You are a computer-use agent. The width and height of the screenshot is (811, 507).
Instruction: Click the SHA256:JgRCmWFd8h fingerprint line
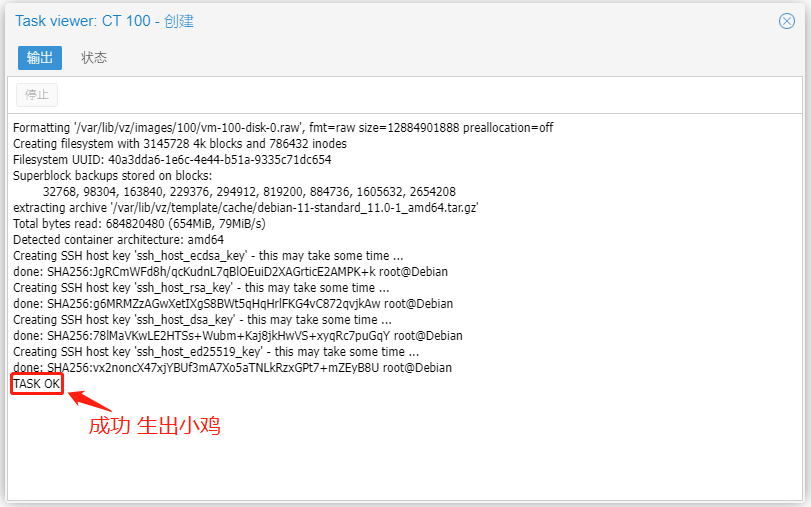pyautogui.click(x=230, y=272)
